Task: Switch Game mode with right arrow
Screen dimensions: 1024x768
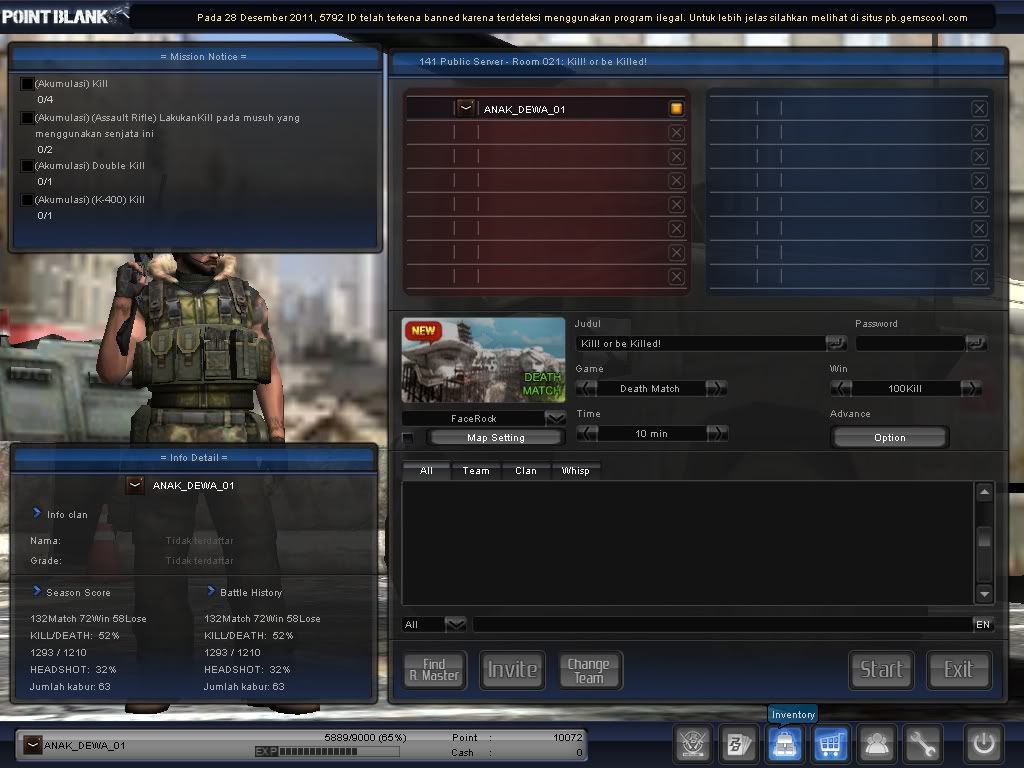Action: [716, 389]
